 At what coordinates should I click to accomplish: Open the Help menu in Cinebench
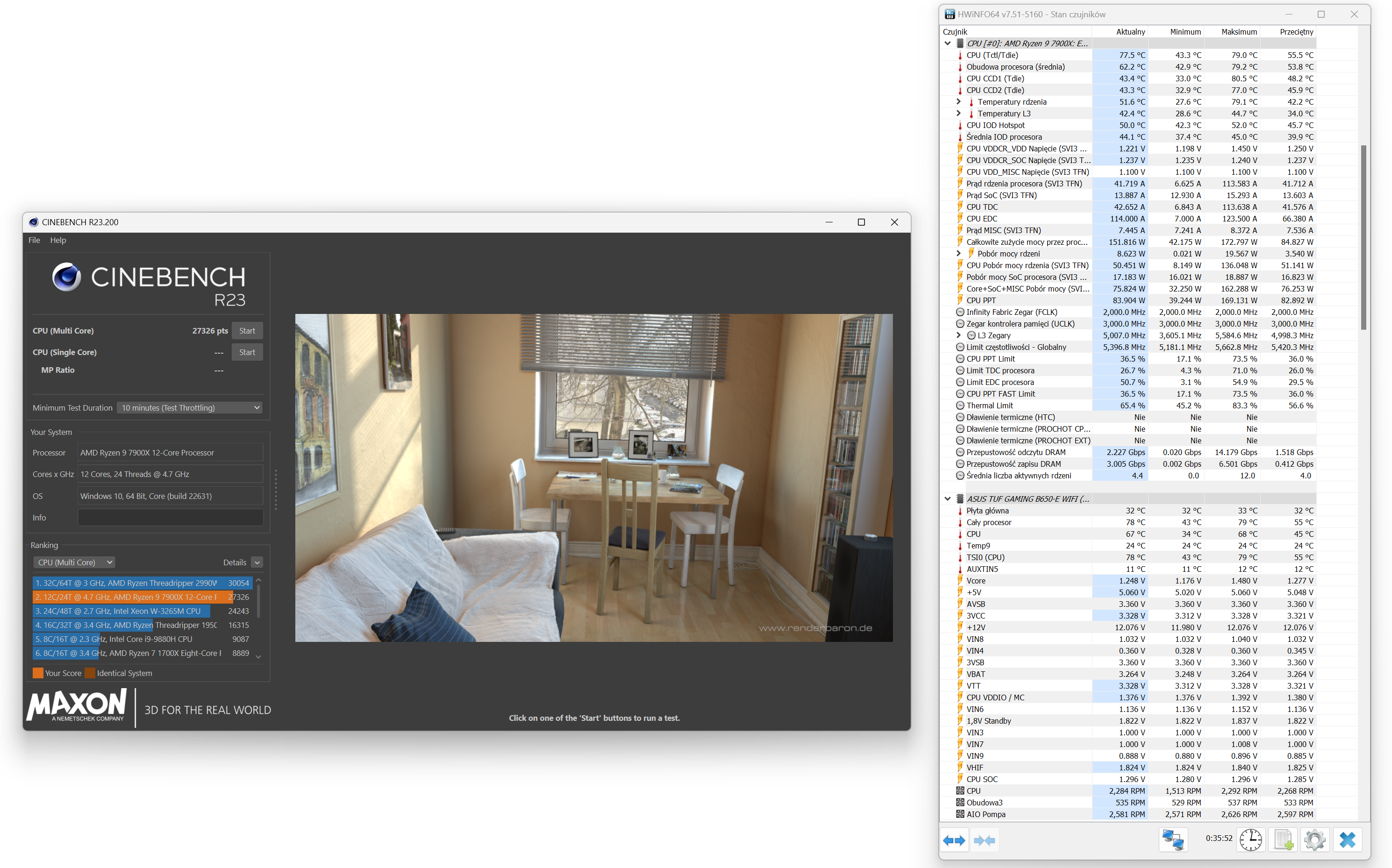tap(57, 240)
